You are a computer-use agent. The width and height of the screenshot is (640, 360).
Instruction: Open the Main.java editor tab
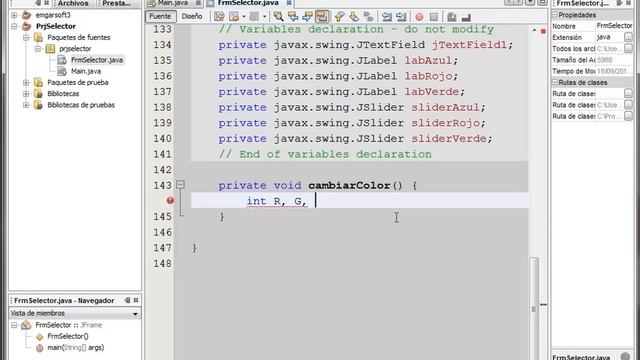pos(172,3)
